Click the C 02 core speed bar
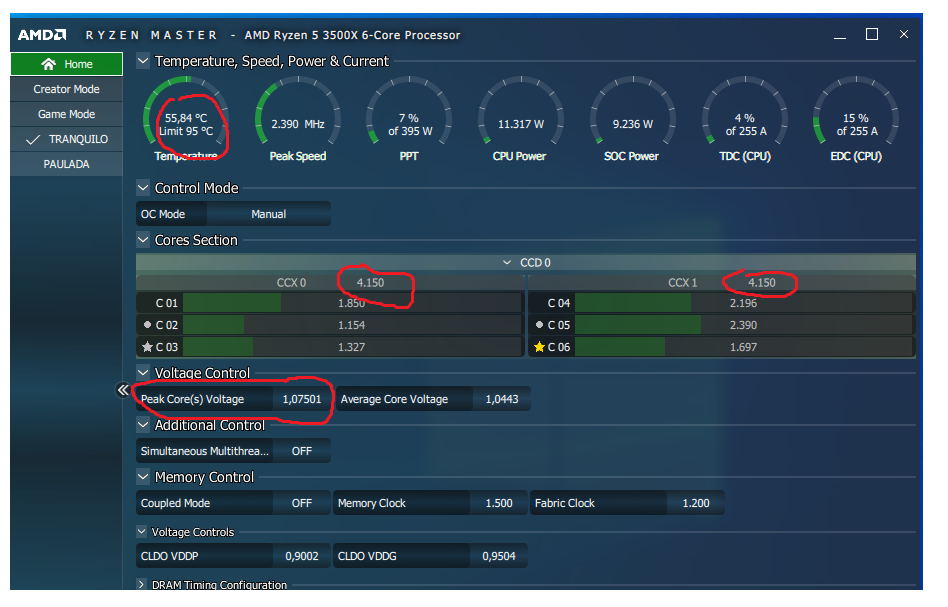The image size is (948, 607). pos(352,325)
